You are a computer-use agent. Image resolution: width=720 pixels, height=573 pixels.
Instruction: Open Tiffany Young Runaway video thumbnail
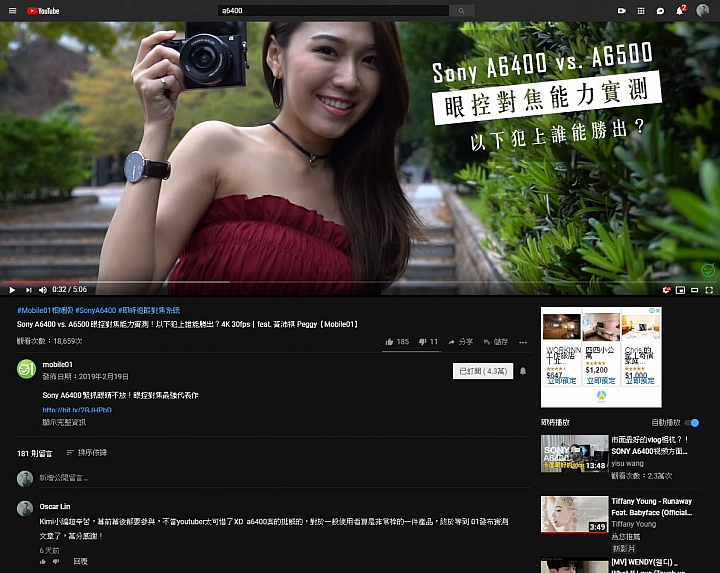[574, 515]
